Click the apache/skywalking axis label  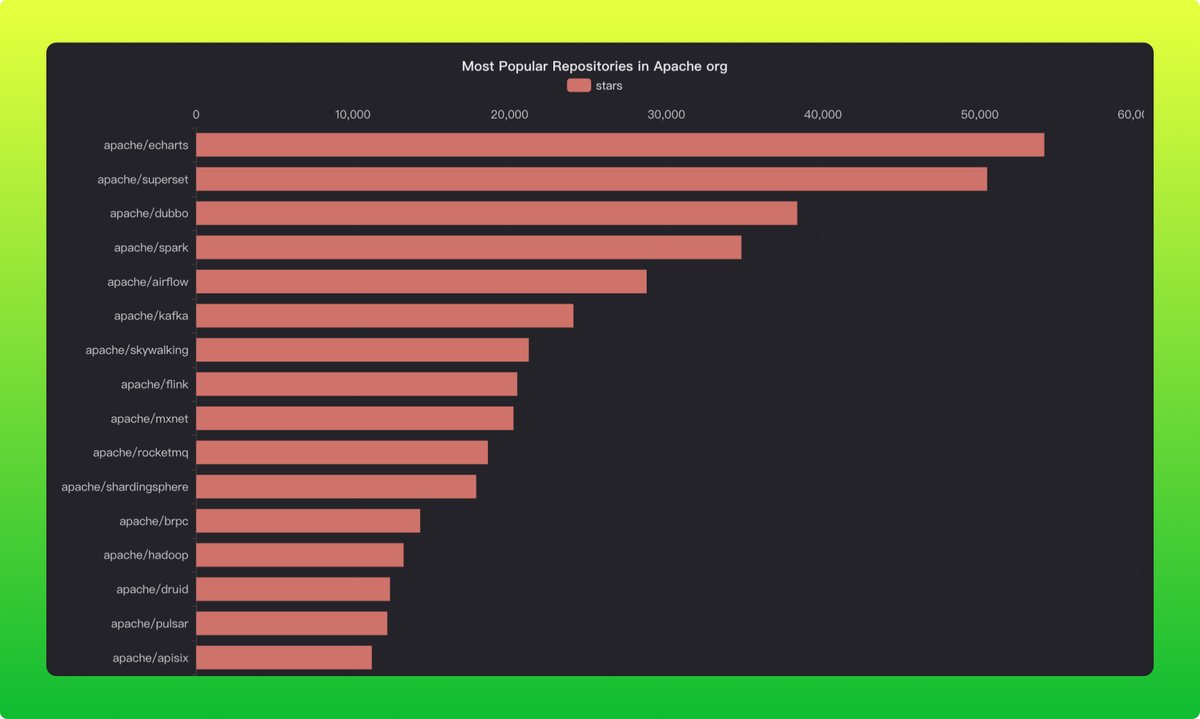[x=137, y=350]
